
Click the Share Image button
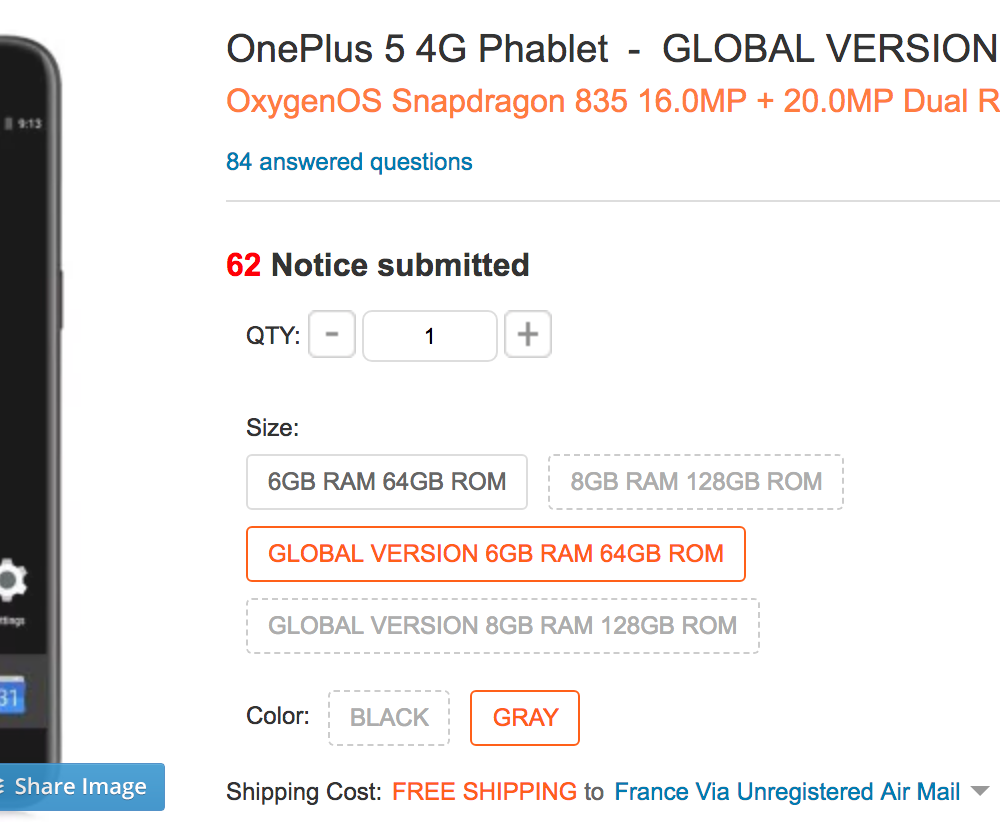[80, 786]
